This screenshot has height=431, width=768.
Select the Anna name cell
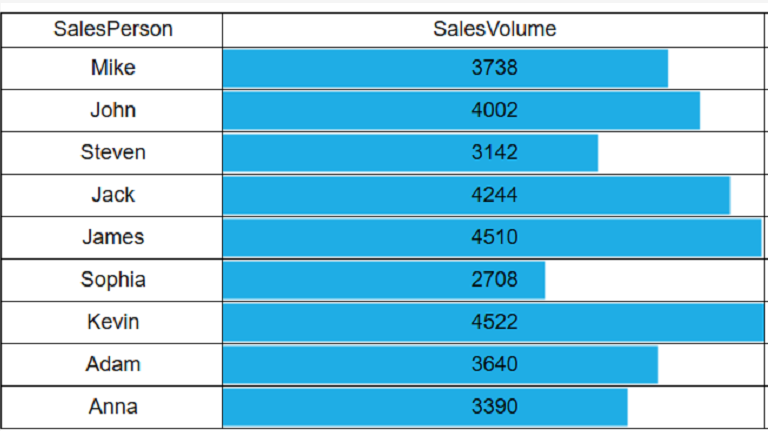pos(112,407)
